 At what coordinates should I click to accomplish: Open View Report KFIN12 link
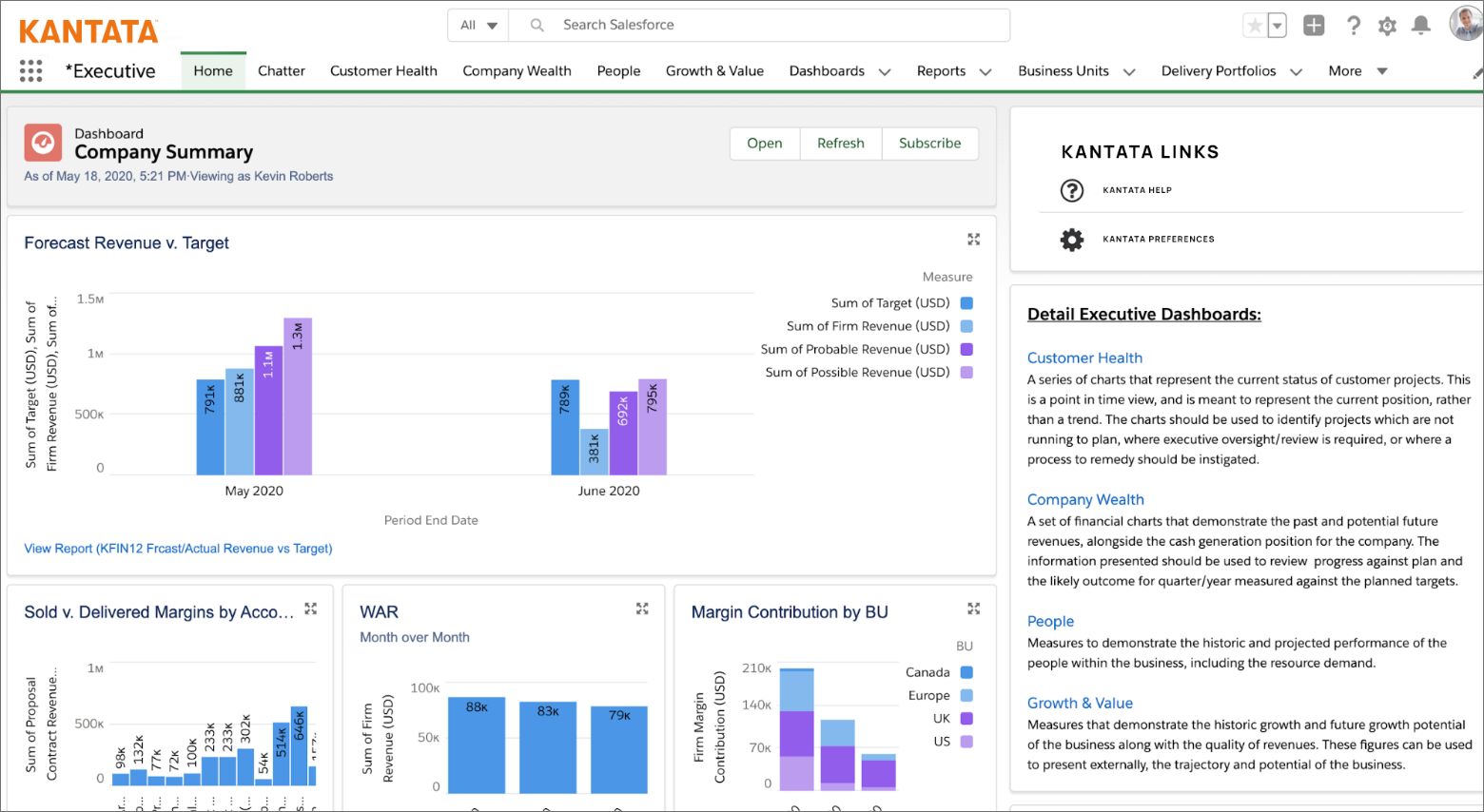178,549
